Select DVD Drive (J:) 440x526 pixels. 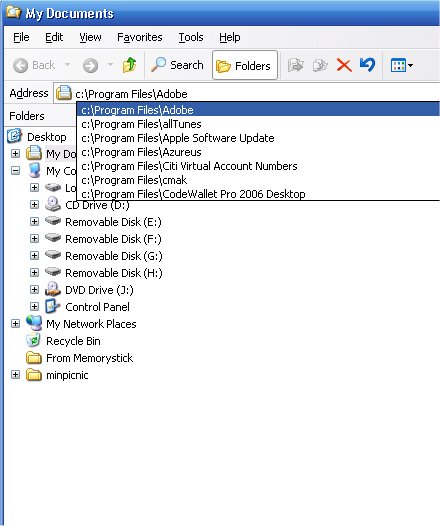99,290
